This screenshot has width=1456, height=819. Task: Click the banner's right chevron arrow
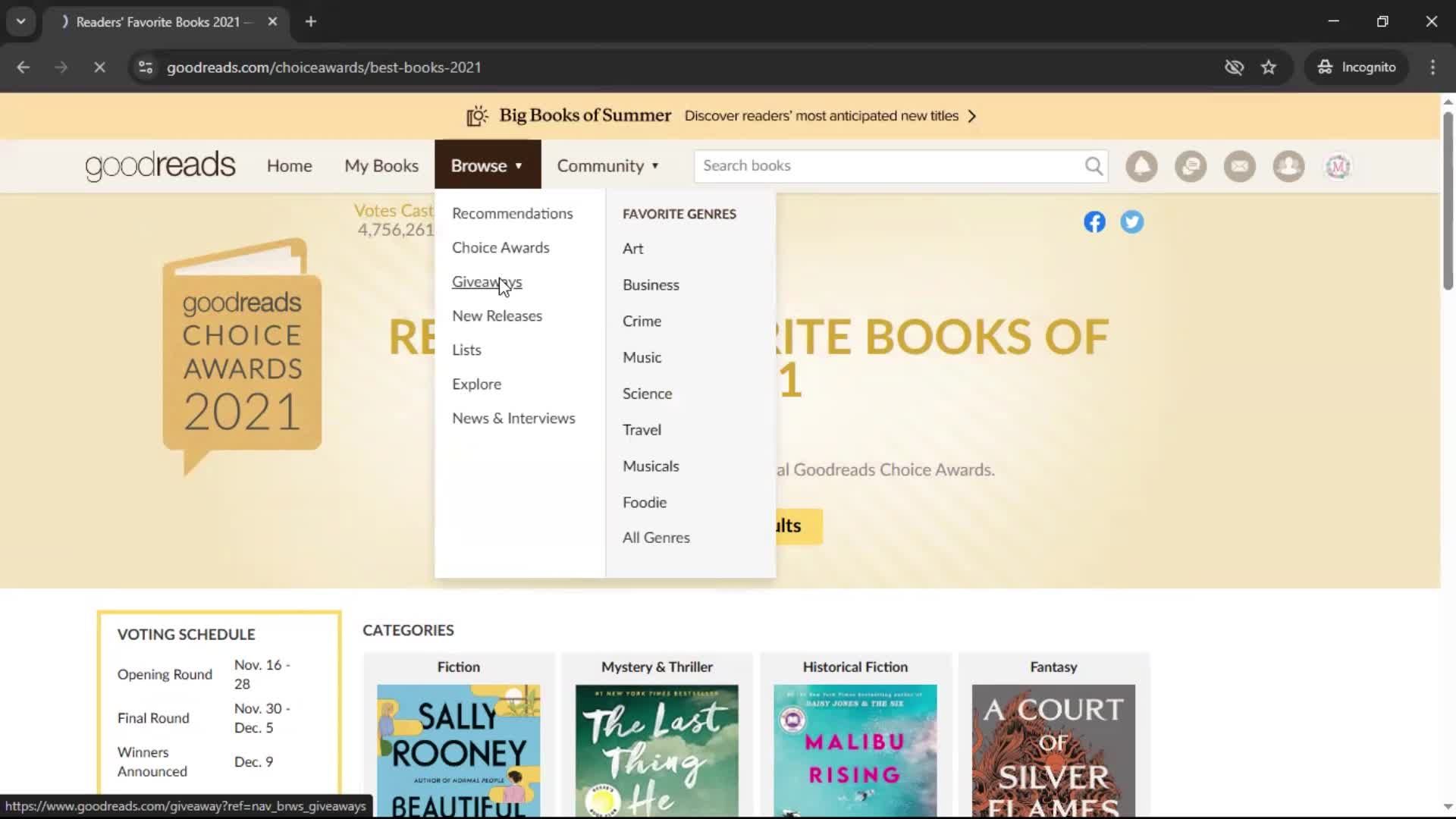[972, 116]
